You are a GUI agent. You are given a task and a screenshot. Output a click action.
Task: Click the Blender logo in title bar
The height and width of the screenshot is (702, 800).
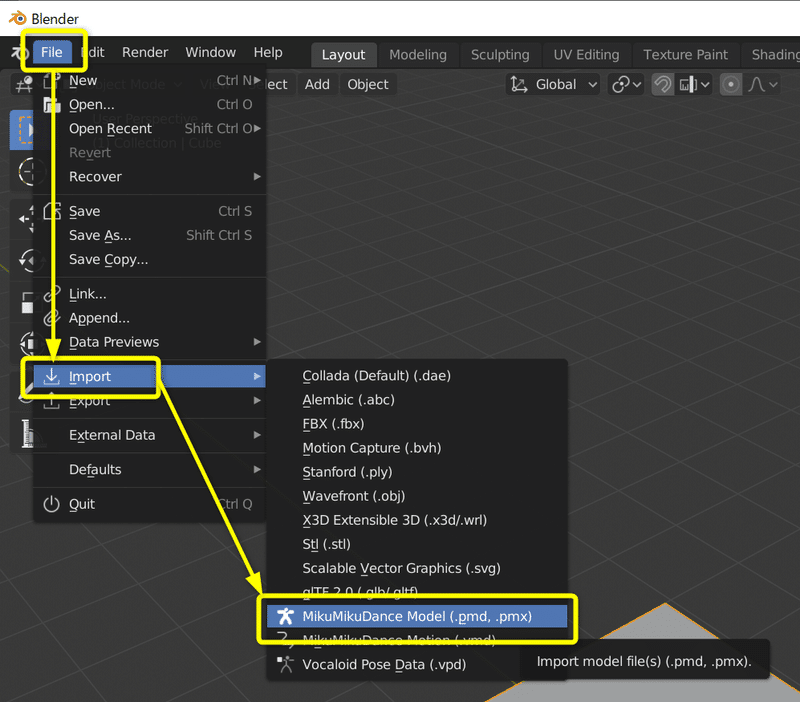point(18,18)
